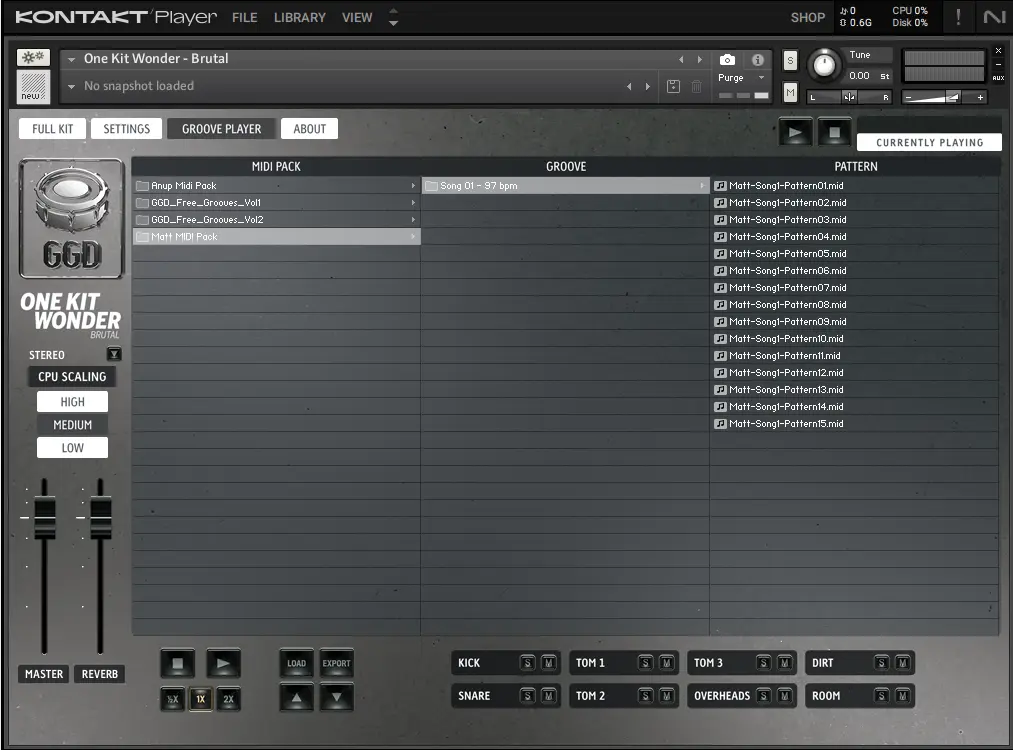Switch to the SETTINGS tab
The width and height of the screenshot is (1013, 750).
click(x=127, y=129)
